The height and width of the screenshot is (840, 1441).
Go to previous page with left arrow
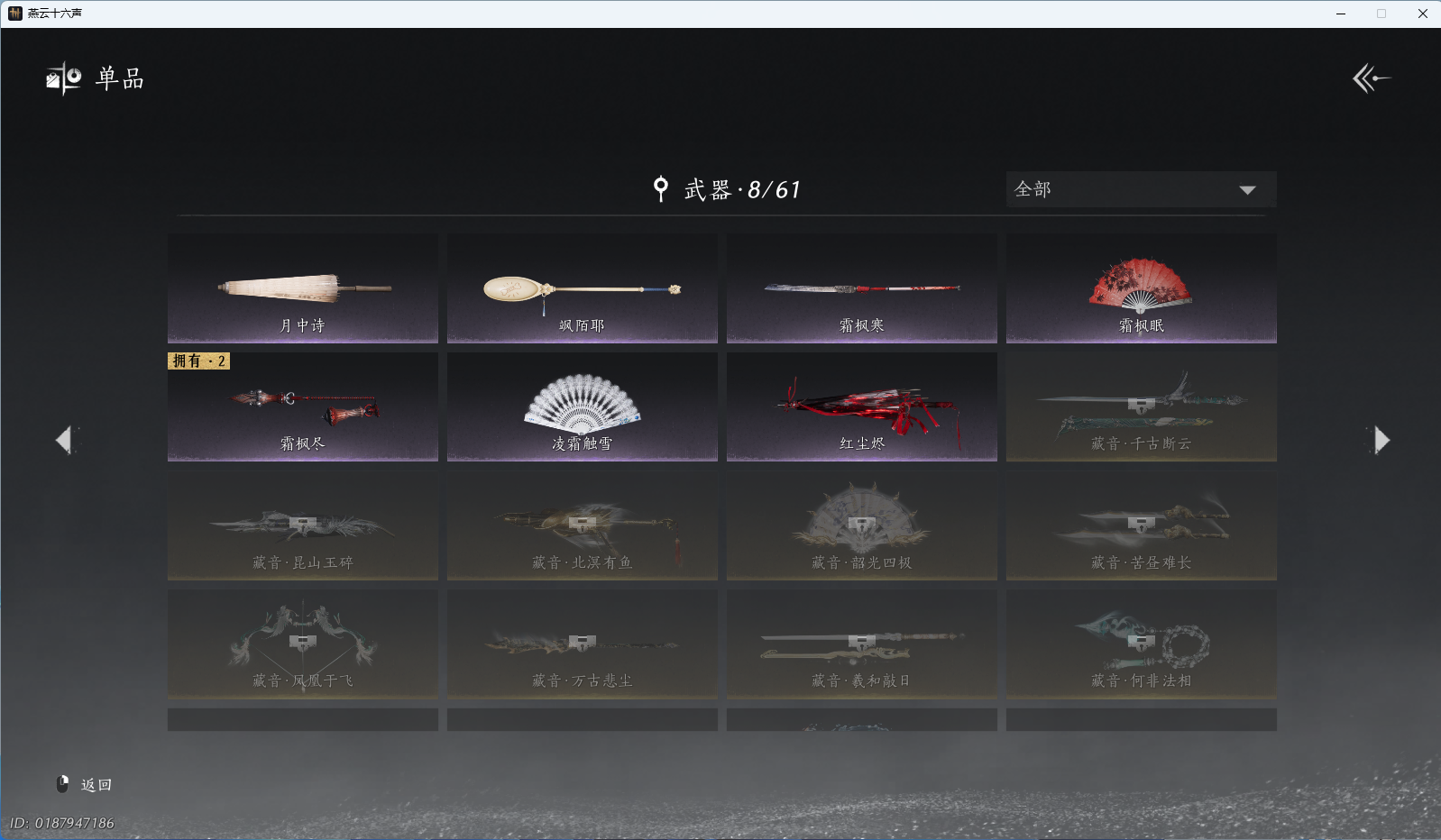tap(65, 440)
